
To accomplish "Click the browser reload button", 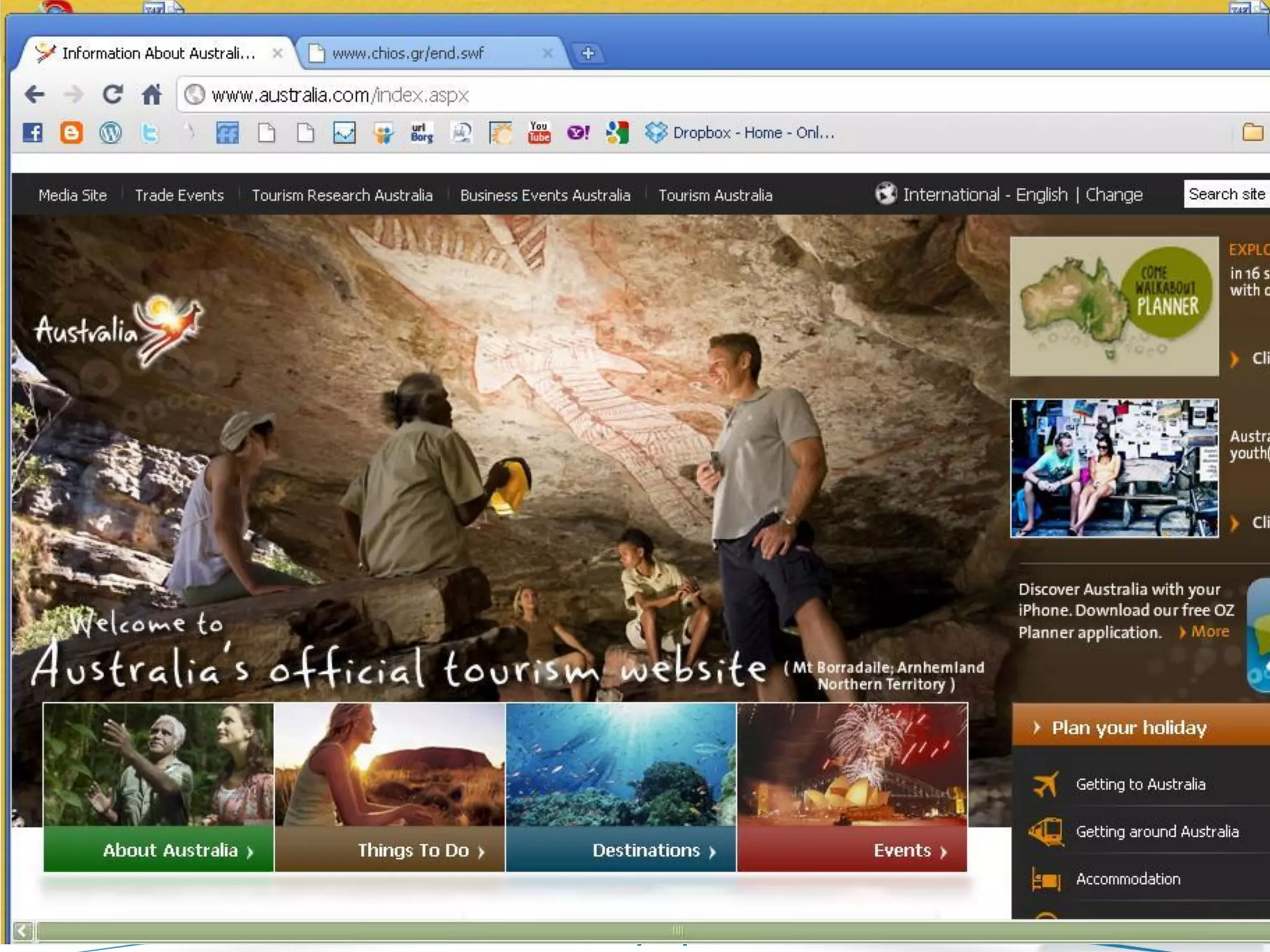I will pyautogui.click(x=112, y=95).
